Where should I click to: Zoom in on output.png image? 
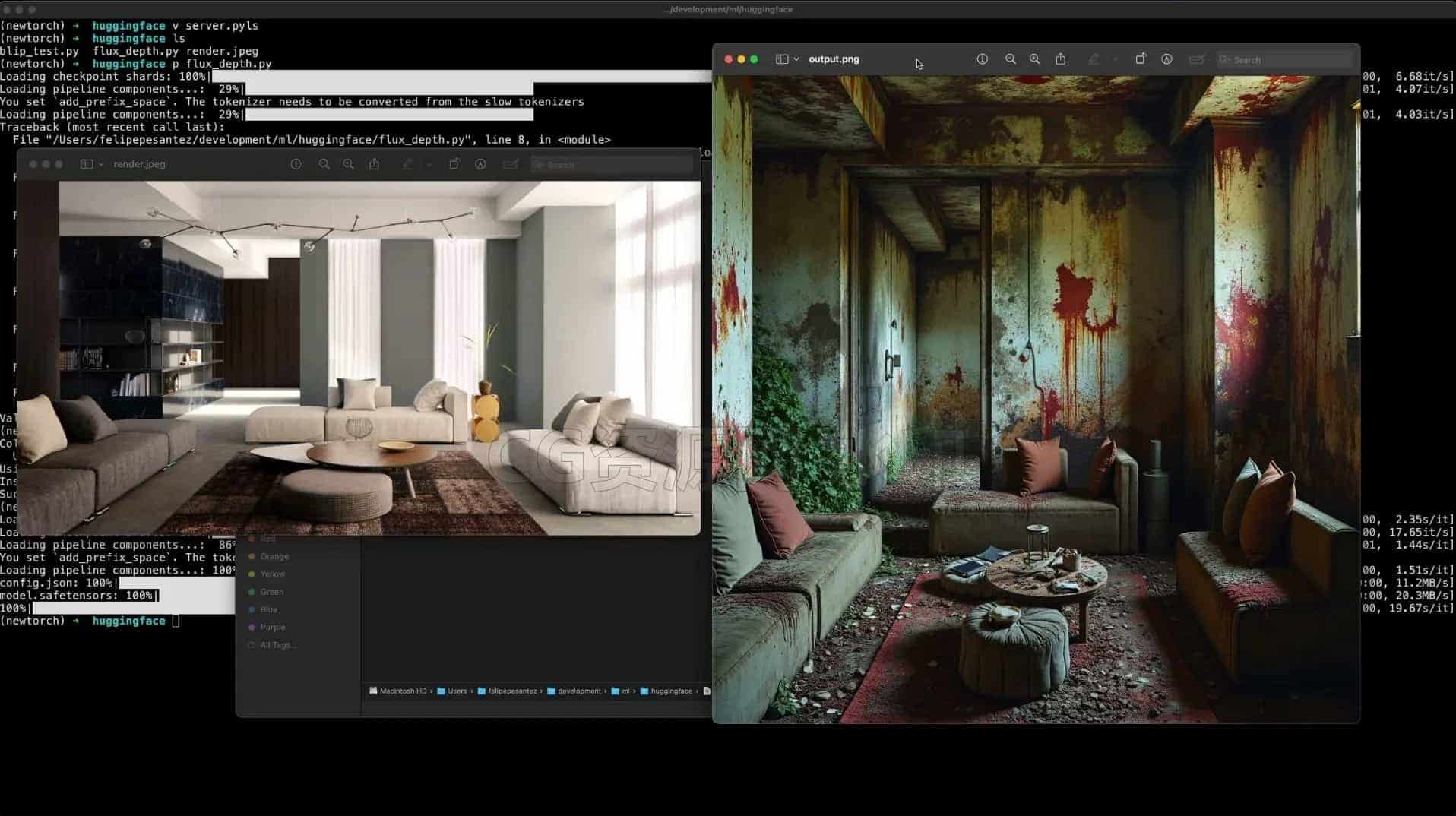(x=1034, y=59)
